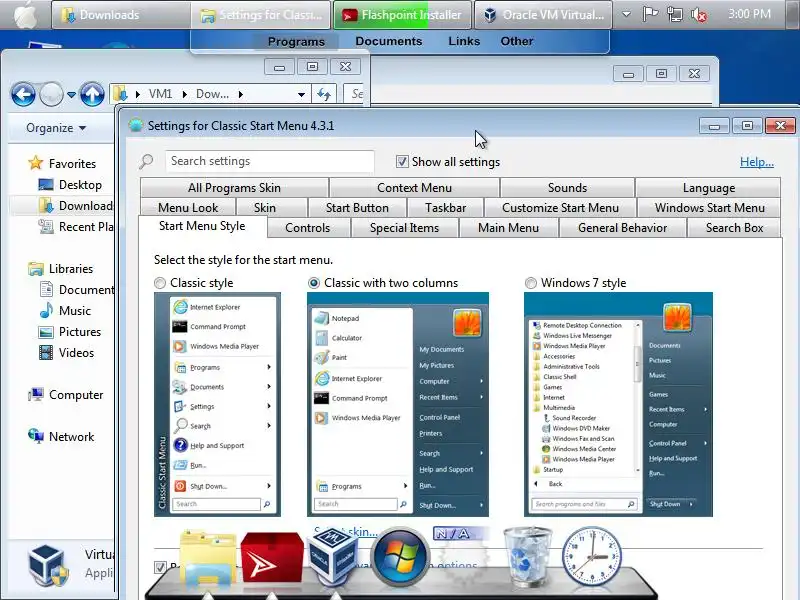Open General Behavior tab
This screenshot has height=600, width=800.
click(x=622, y=228)
